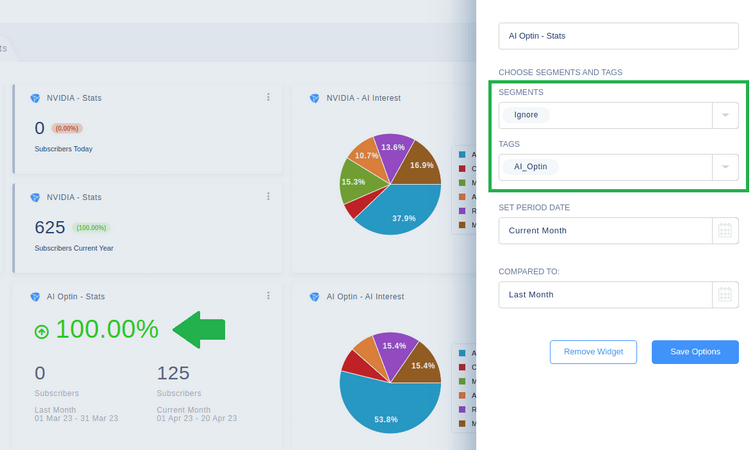
Task: Click the Save Options button
Action: [x=695, y=352]
